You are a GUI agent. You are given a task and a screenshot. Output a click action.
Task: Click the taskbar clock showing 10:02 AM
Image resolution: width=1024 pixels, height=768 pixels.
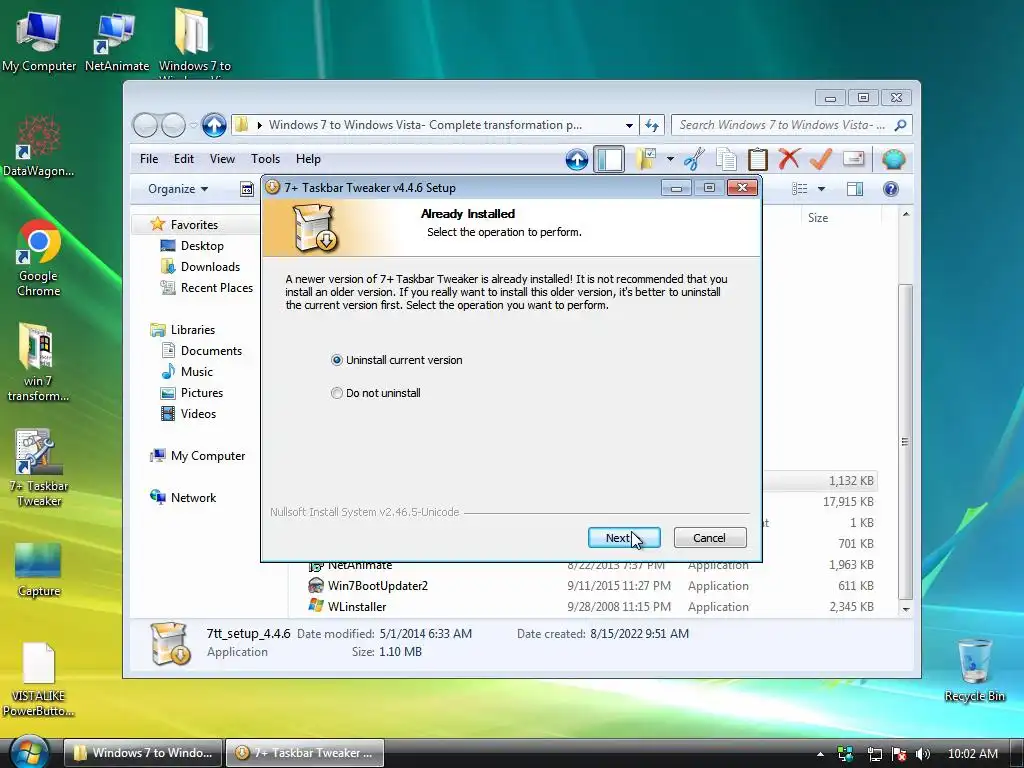click(x=972, y=754)
